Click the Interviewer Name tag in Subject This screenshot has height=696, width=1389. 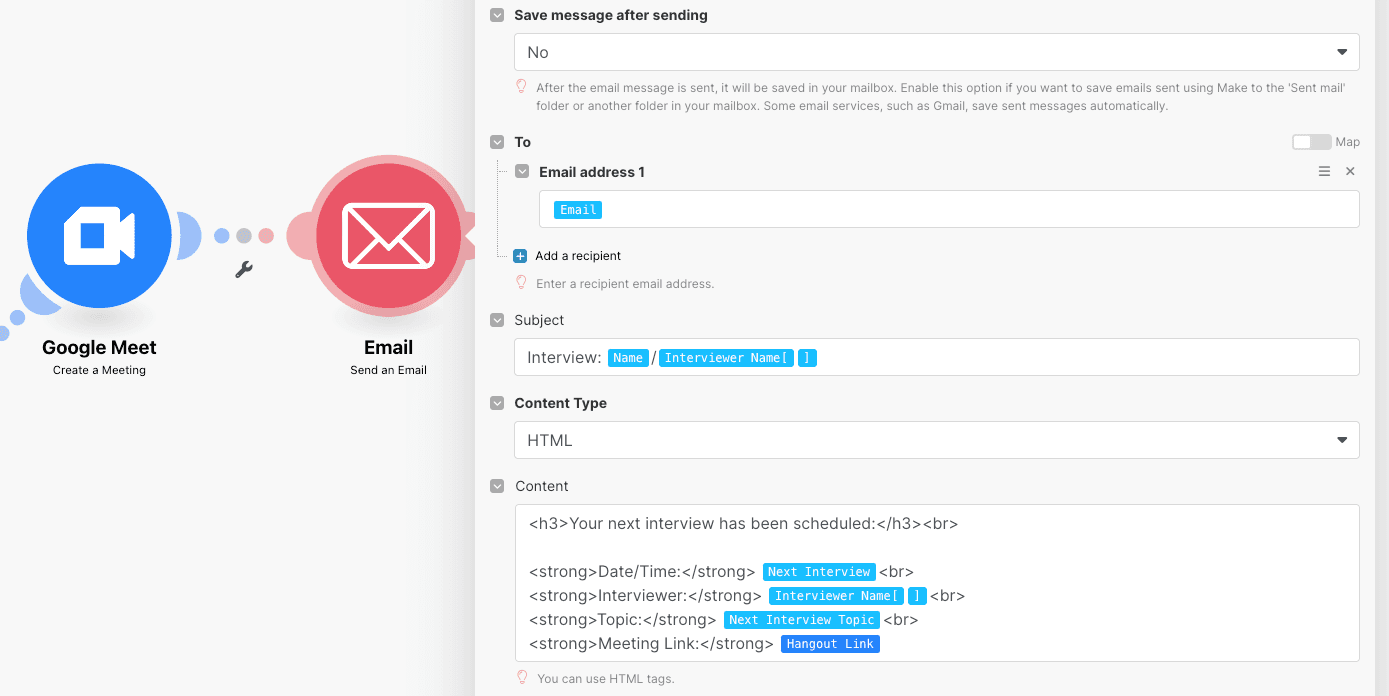726,357
